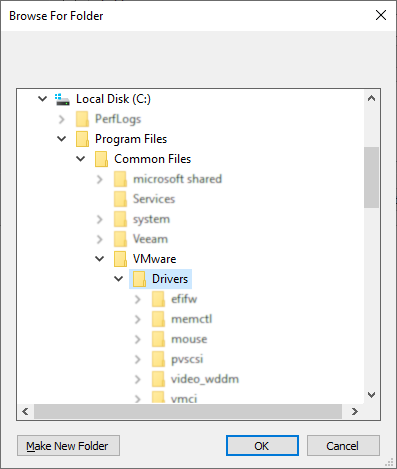The image size is (397, 469).
Task: Expand the microsoft shared folder
Action: [x=100, y=179]
